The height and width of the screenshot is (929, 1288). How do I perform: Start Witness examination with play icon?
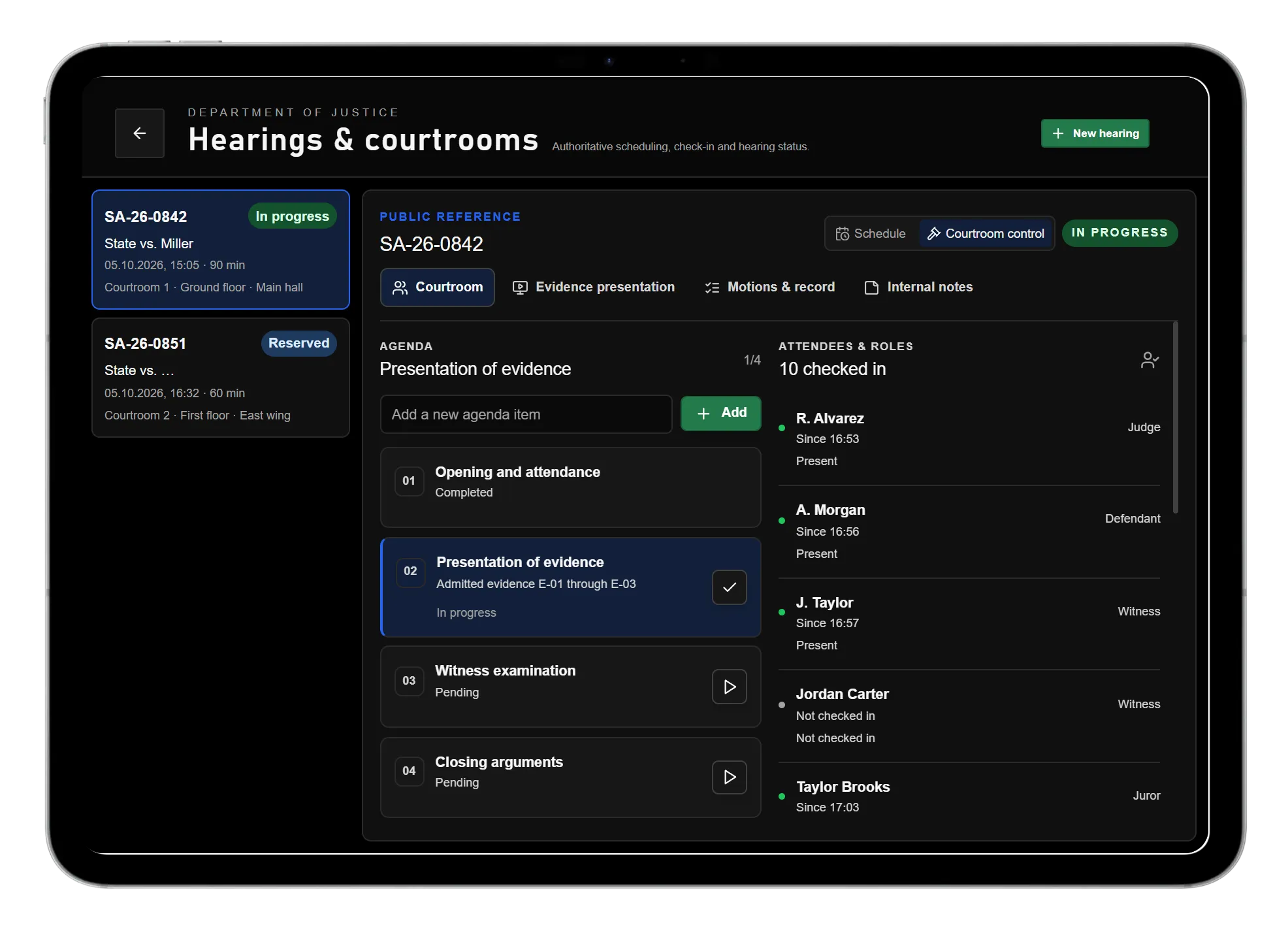click(x=729, y=687)
